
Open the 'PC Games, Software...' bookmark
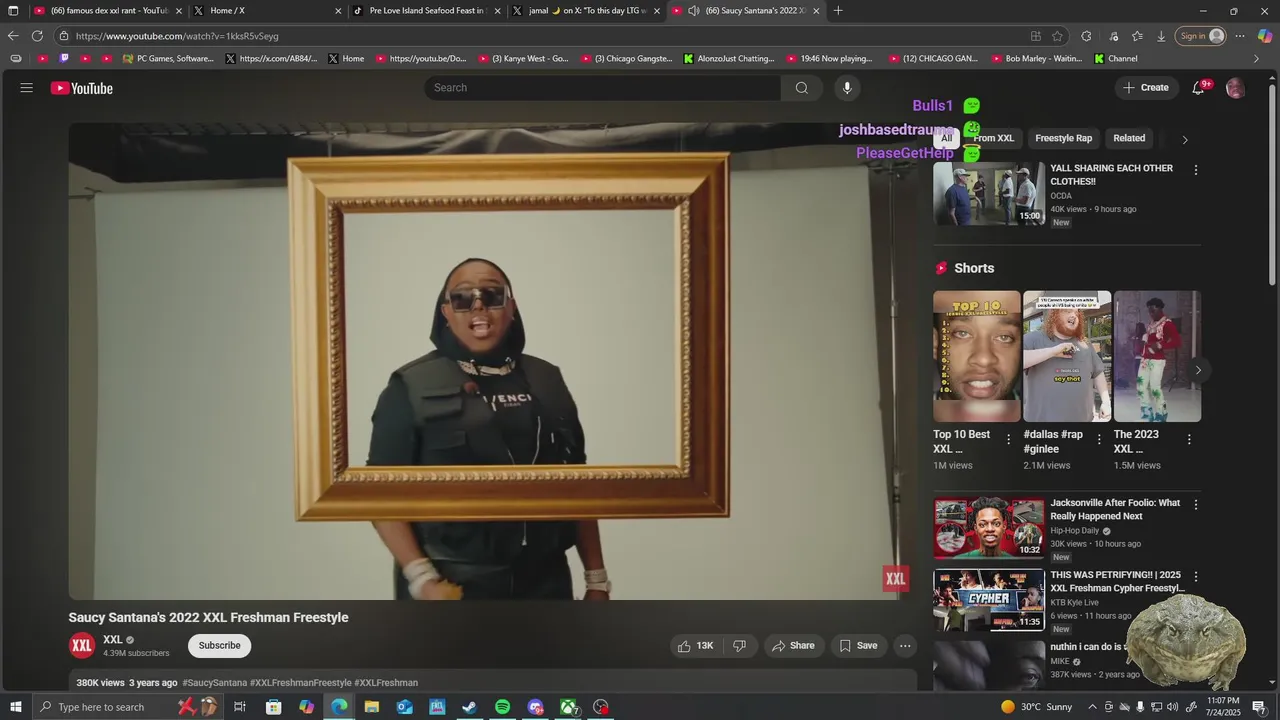[168, 59]
